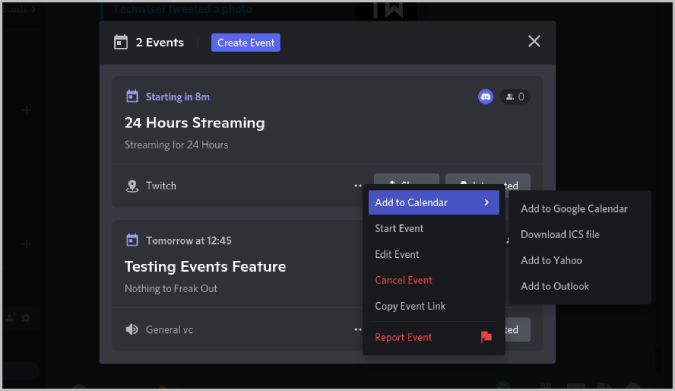Click the red flag icon on Report Event
Image resolution: width=675 pixels, height=391 pixels.
(486, 337)
